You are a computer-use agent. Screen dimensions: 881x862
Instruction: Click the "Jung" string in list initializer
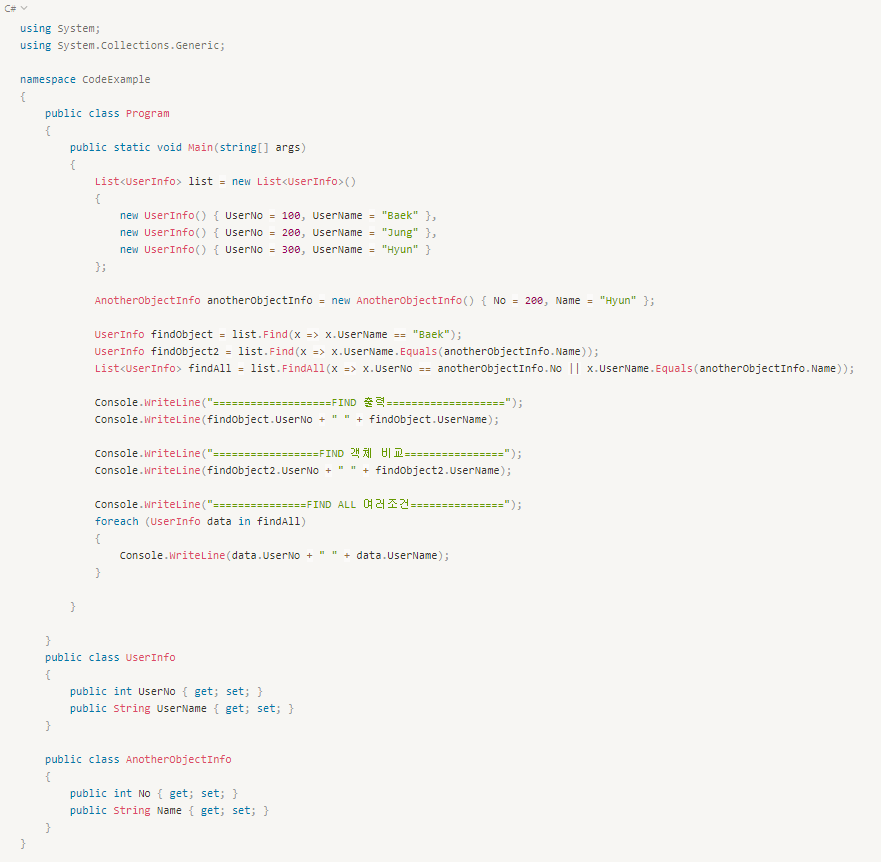400,232
